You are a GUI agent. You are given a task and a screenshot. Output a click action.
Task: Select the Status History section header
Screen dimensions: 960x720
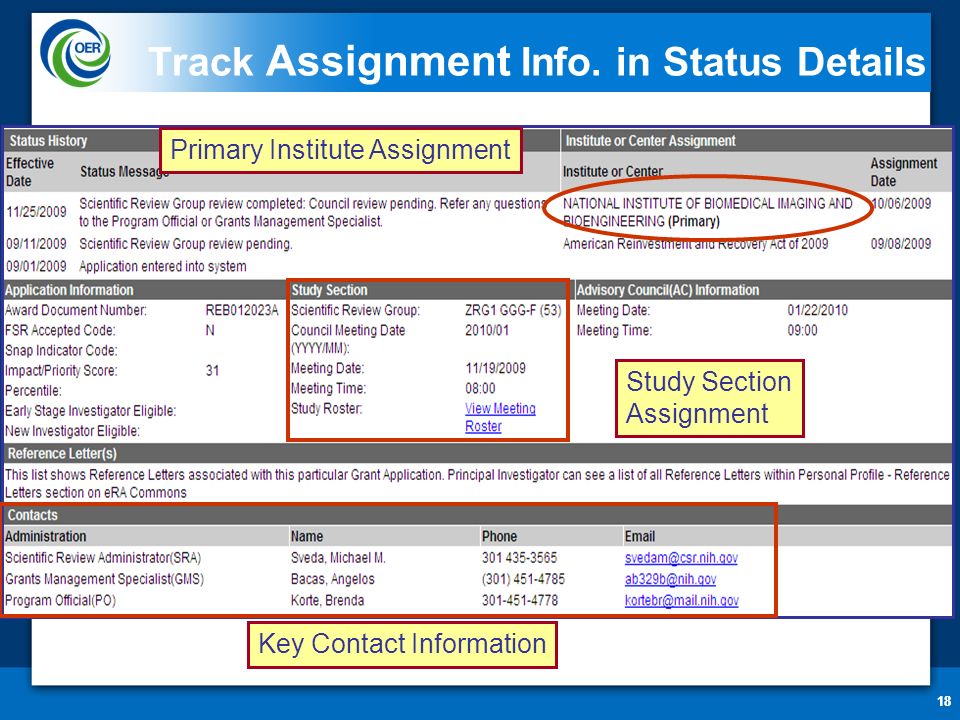pos(48,141)
